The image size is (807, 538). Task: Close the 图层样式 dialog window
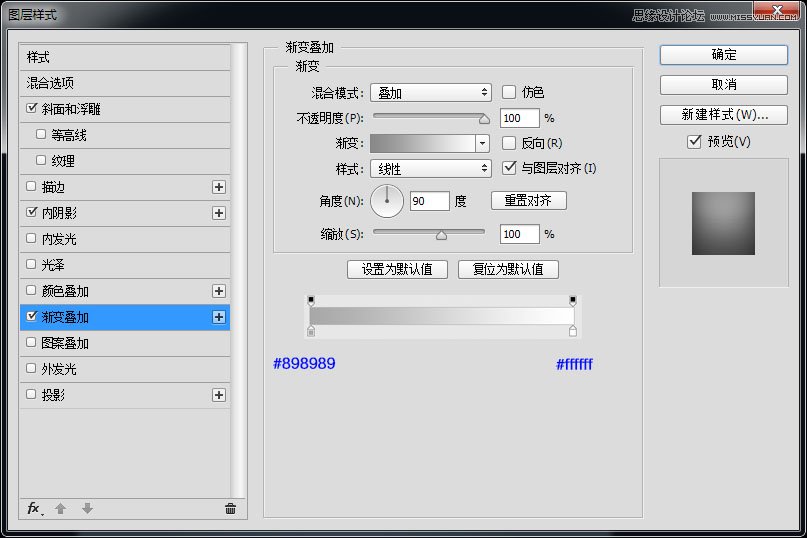point(777,9)
